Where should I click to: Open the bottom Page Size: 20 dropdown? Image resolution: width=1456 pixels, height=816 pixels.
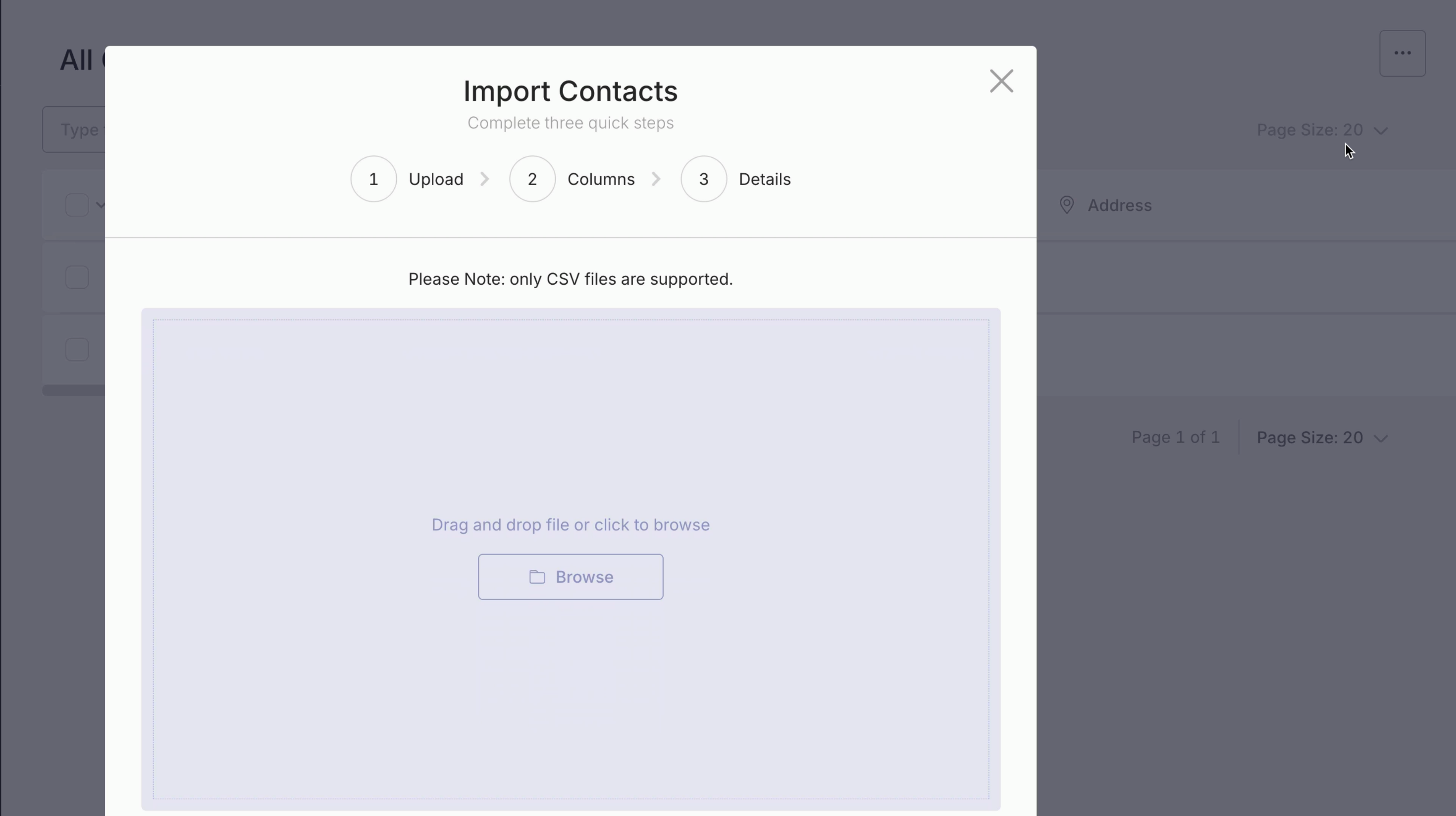click(x=1321, y=437)
